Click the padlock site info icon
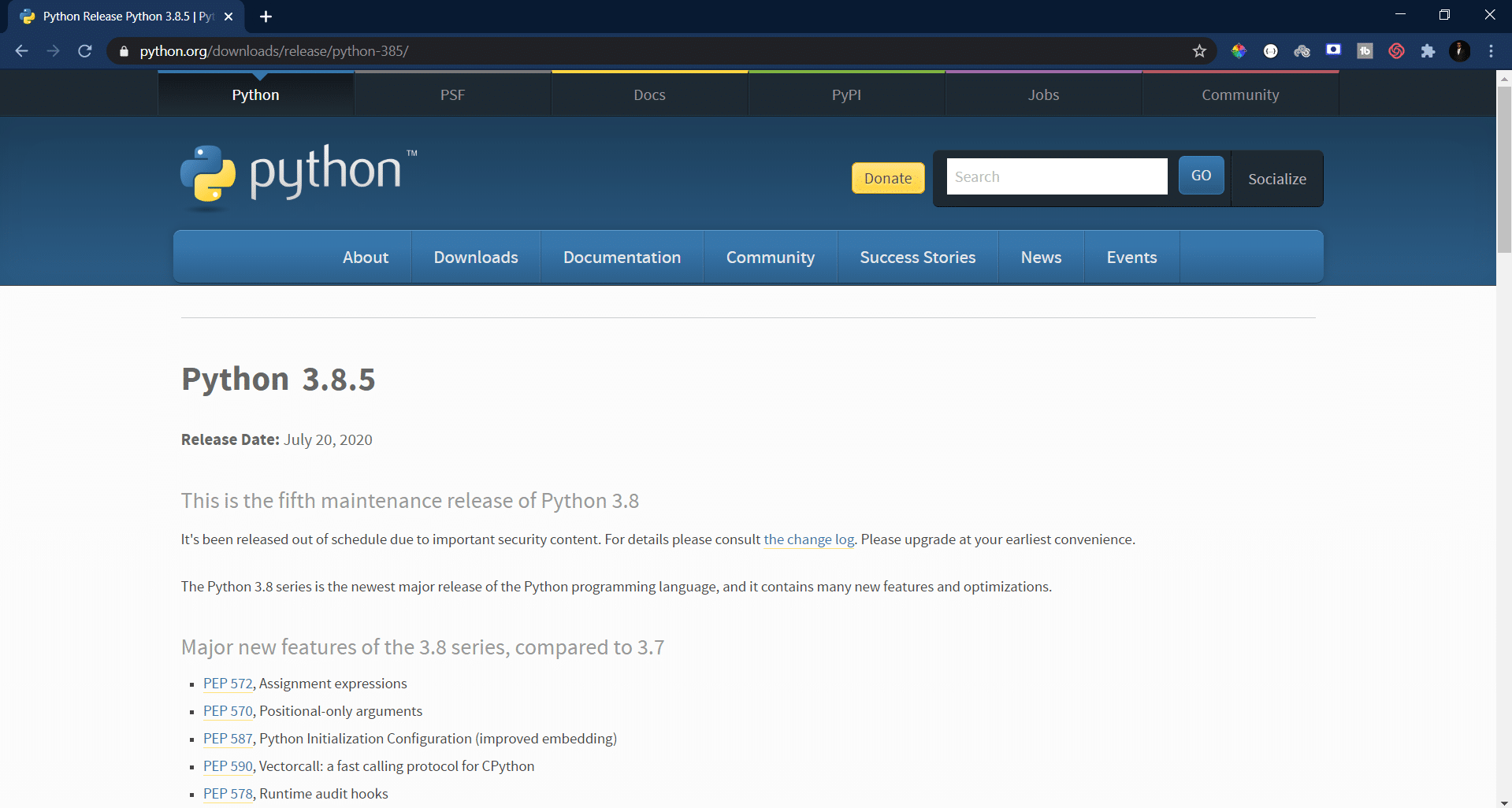1512x808 pixels. [124, 51]
